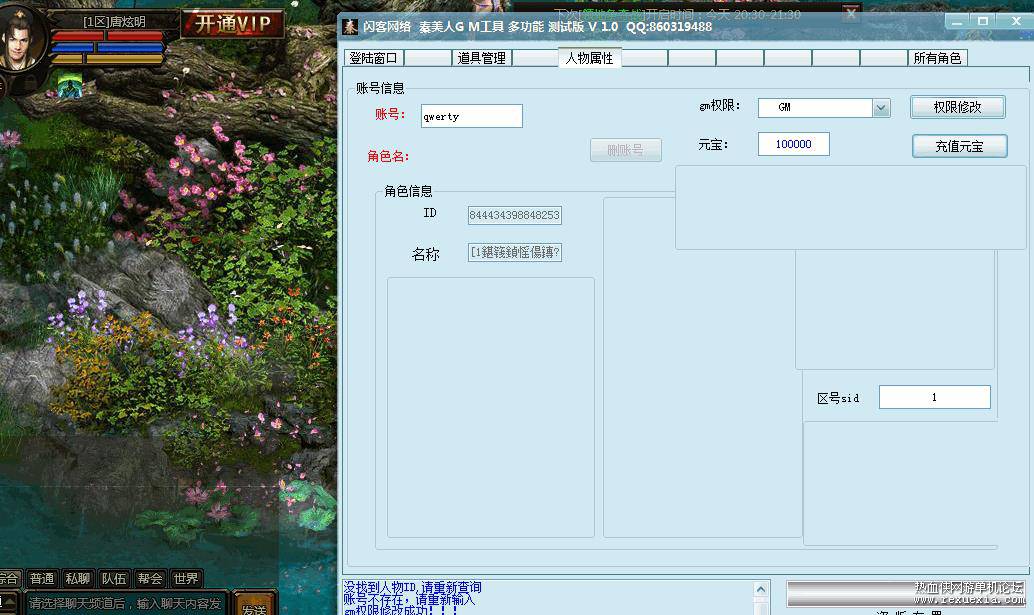Click the ID field with 844434398848253
Image resolution: width=1034 pixels, height=615 pixels.
[514, 215]
